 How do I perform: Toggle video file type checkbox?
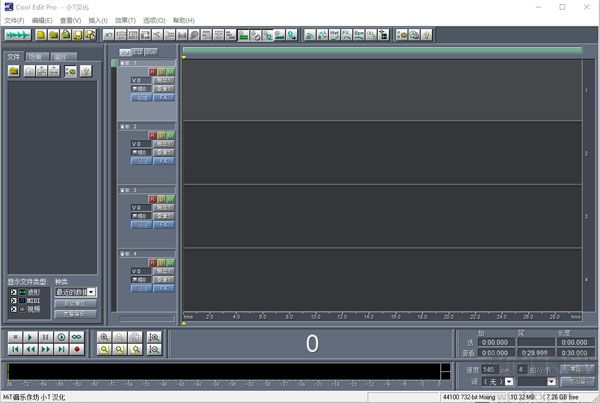(x=13, y=309)
